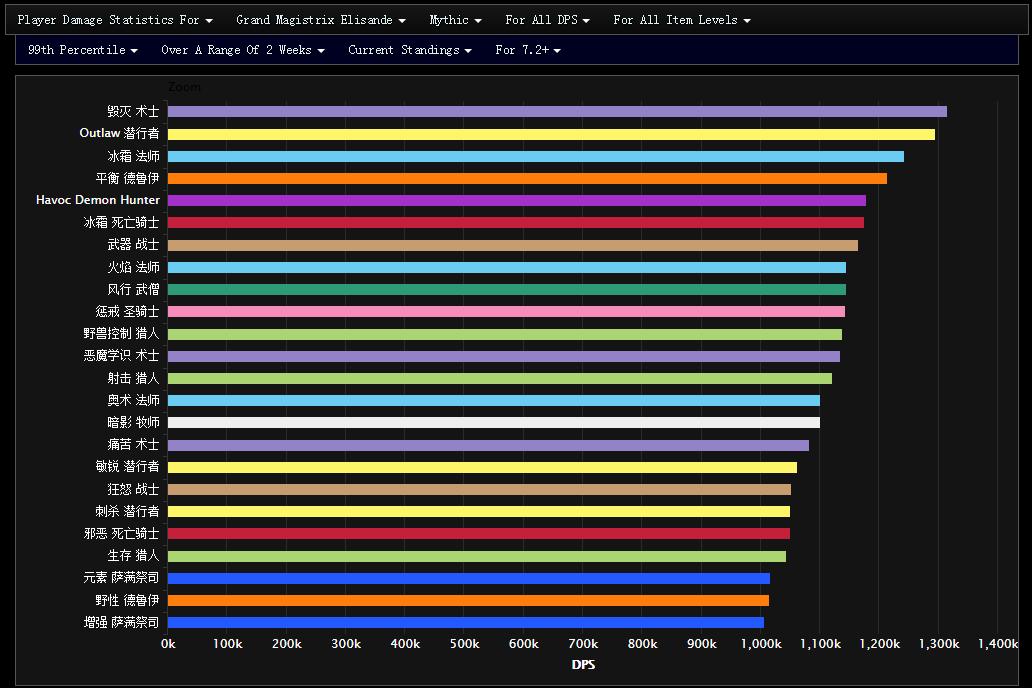
Task: Click the '1,400k' axis tick label
Action: tap(998, 644)
